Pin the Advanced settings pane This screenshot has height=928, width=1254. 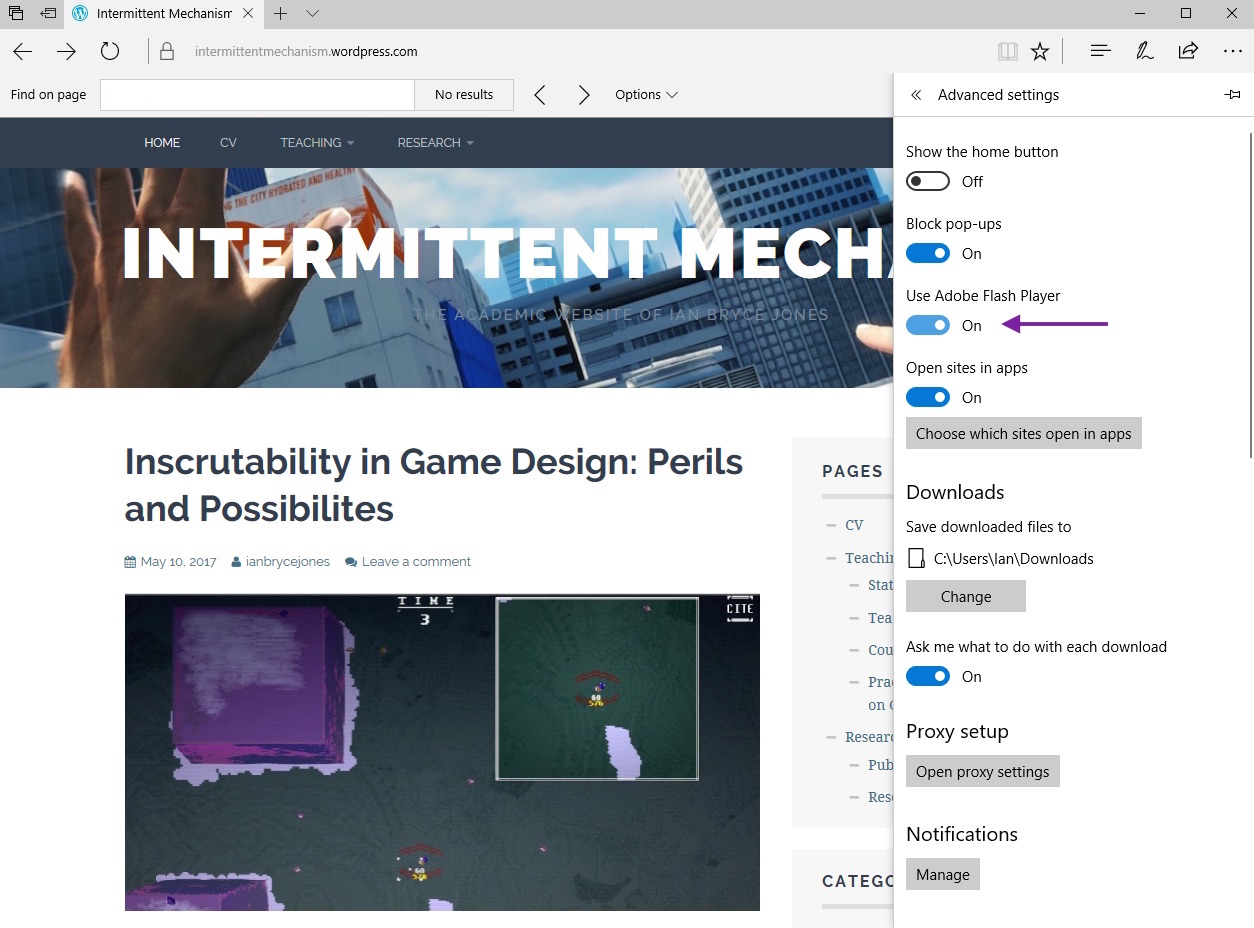pos(1232,95)
